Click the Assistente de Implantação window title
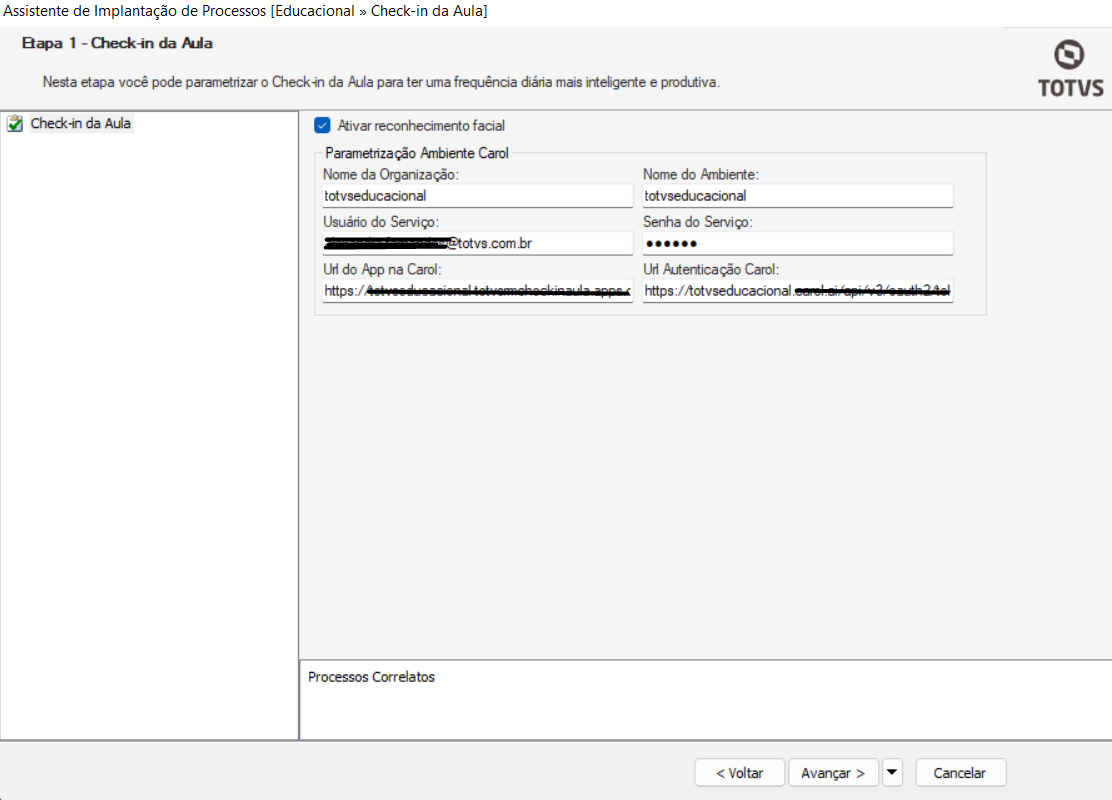 pyautogui.click(x=245, y=11)
